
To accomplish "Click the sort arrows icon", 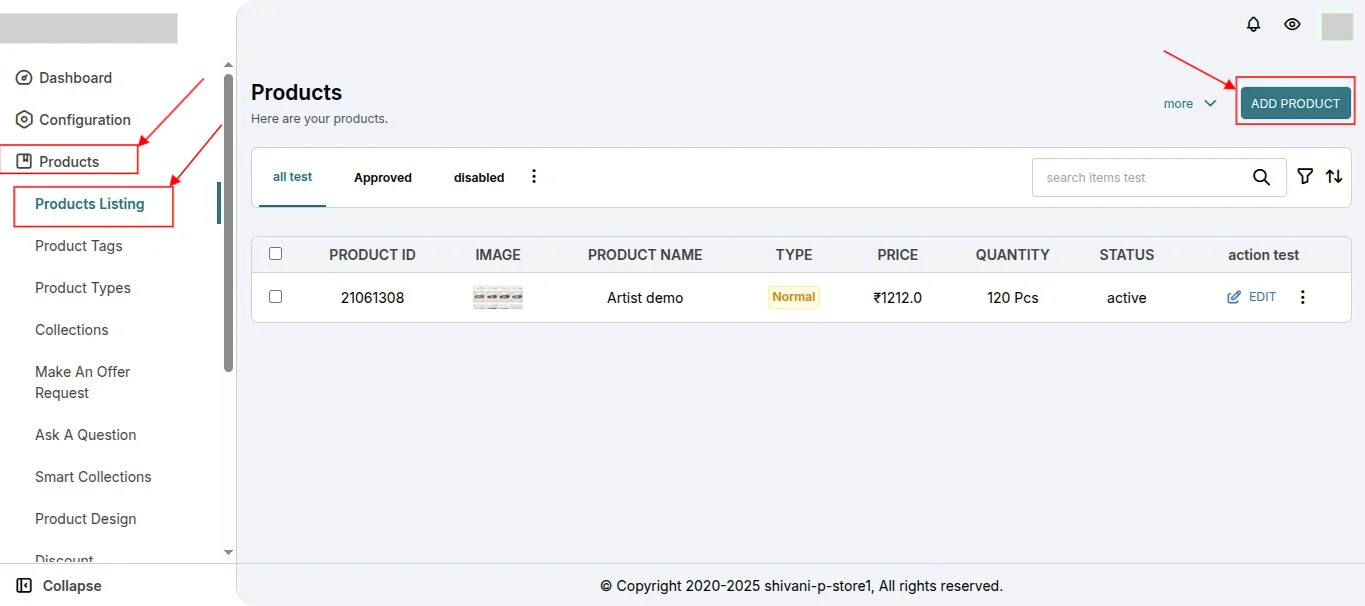I will (1334, 177).
